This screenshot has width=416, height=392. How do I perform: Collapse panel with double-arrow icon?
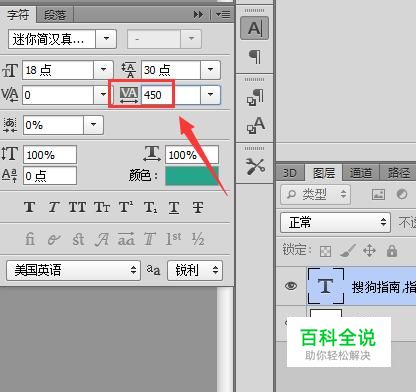point(198,15)
